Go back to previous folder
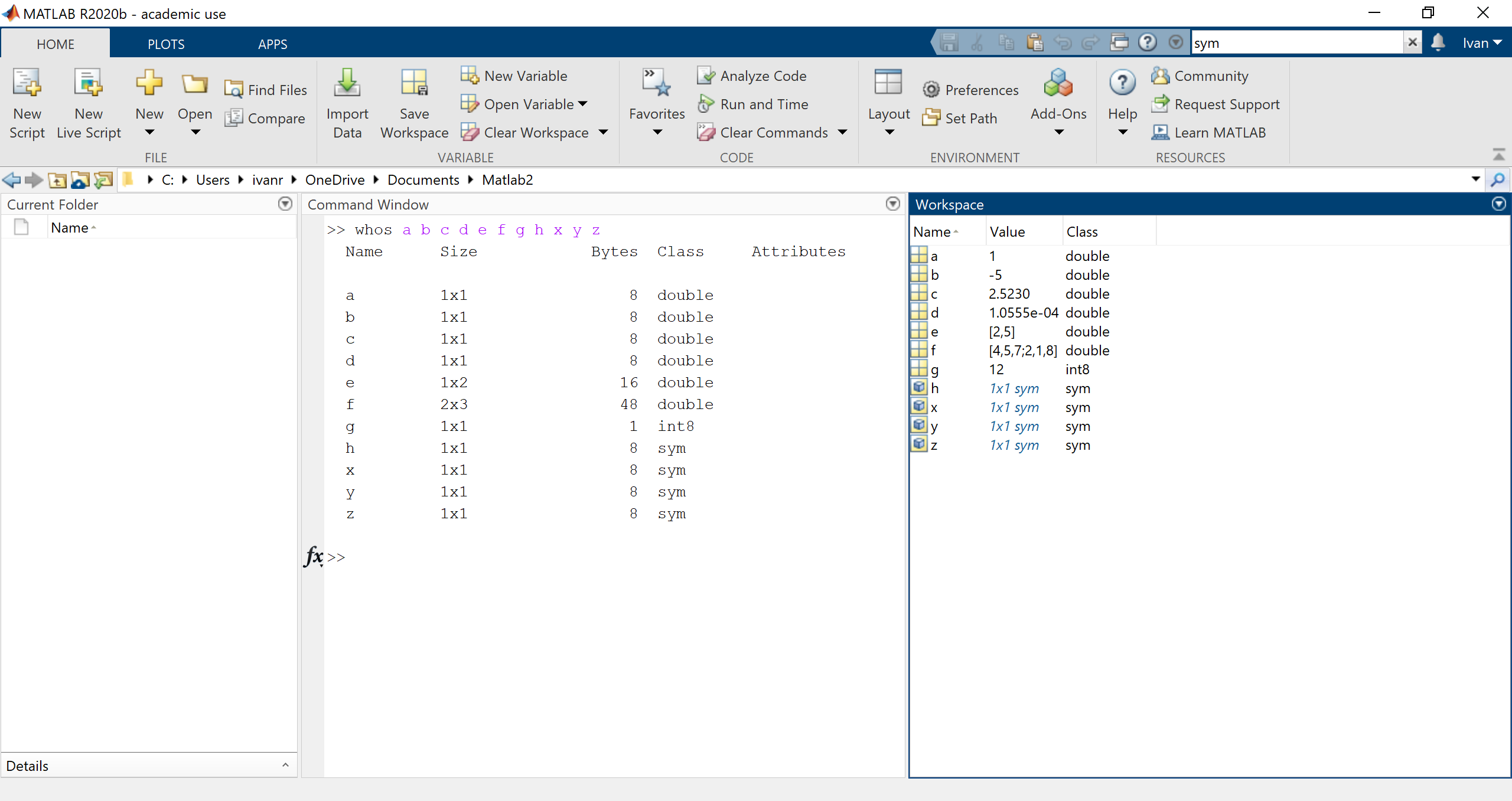Viewport: 1512px width, 801px height. (x=11, y=180)
